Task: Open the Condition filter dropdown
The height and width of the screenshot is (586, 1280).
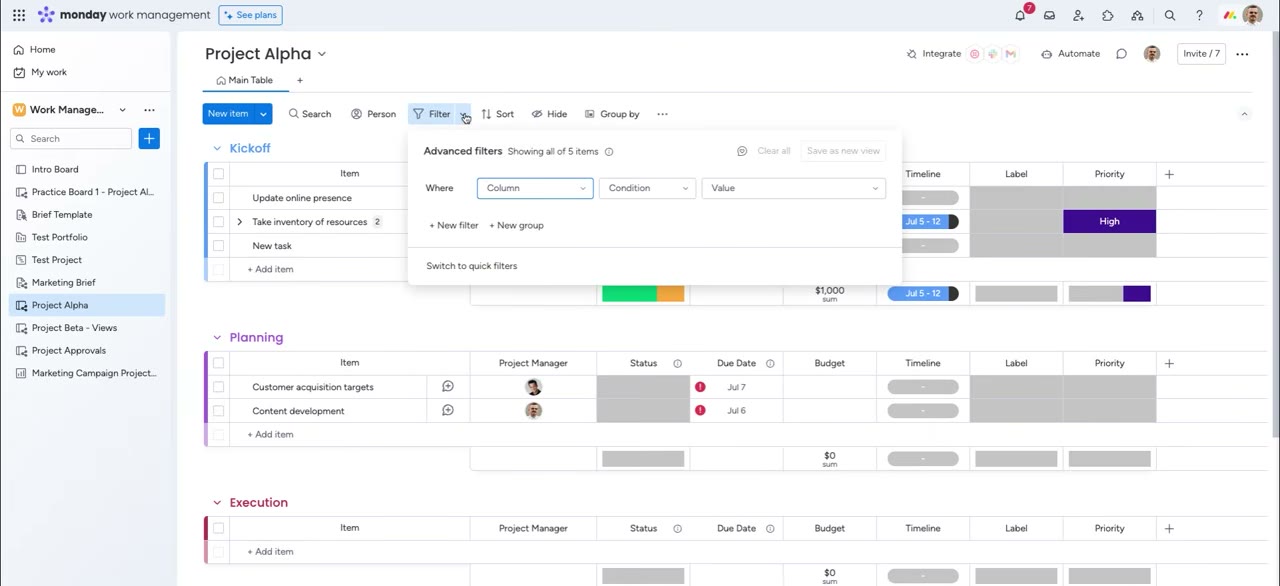Action: point(647,188)
